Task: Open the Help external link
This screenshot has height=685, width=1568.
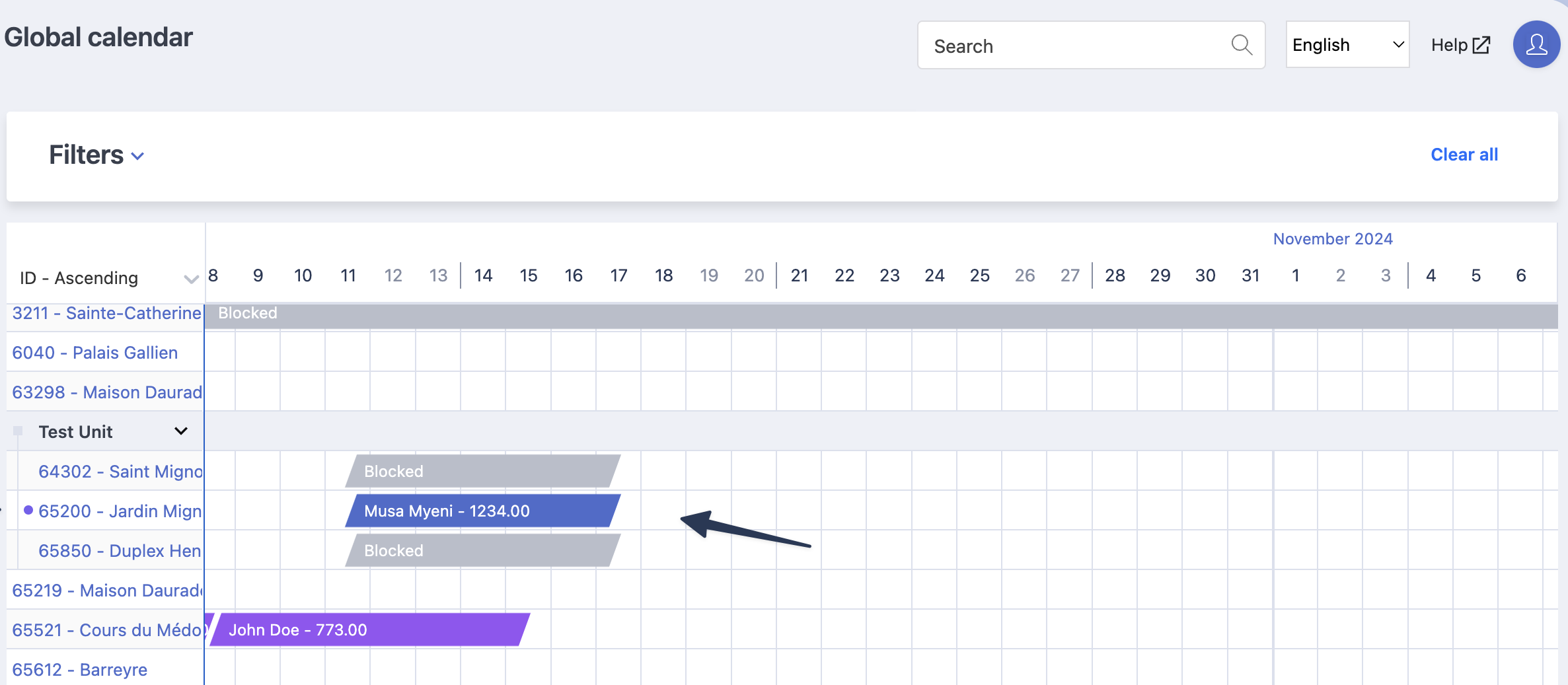Action: [x=1460, y=45]
